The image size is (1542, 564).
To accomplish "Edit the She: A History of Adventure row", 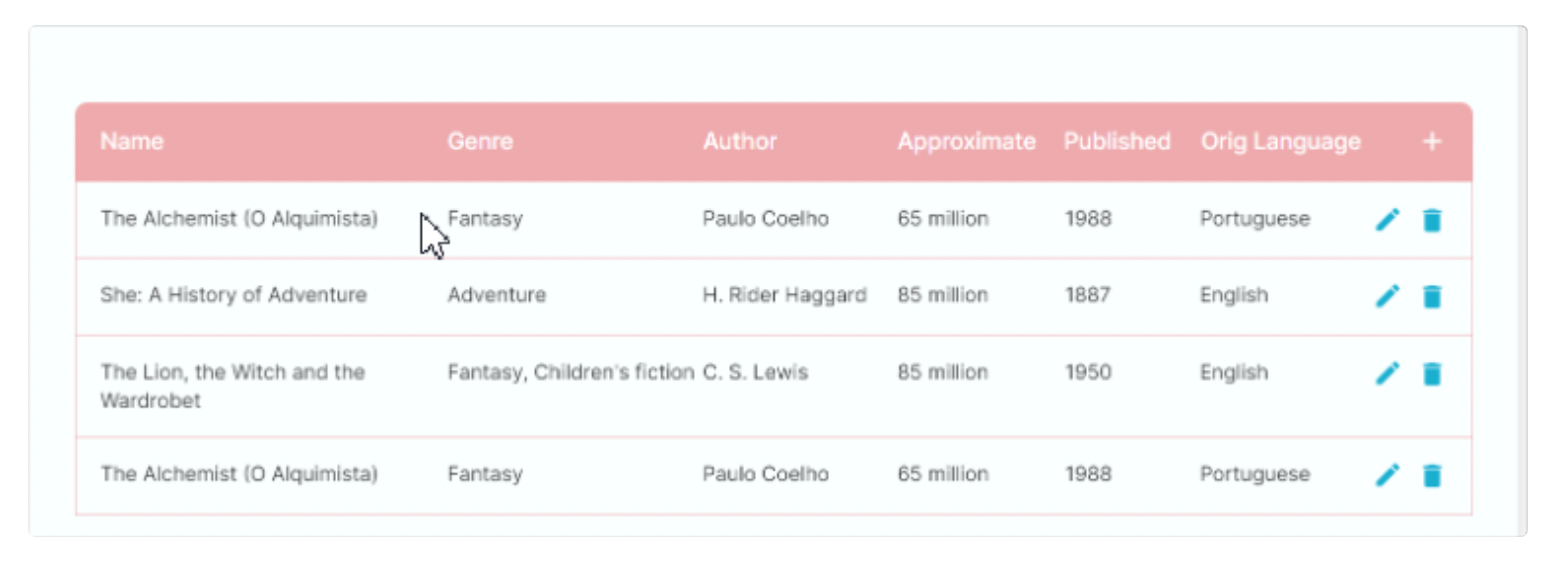I will pos(1387,296).
